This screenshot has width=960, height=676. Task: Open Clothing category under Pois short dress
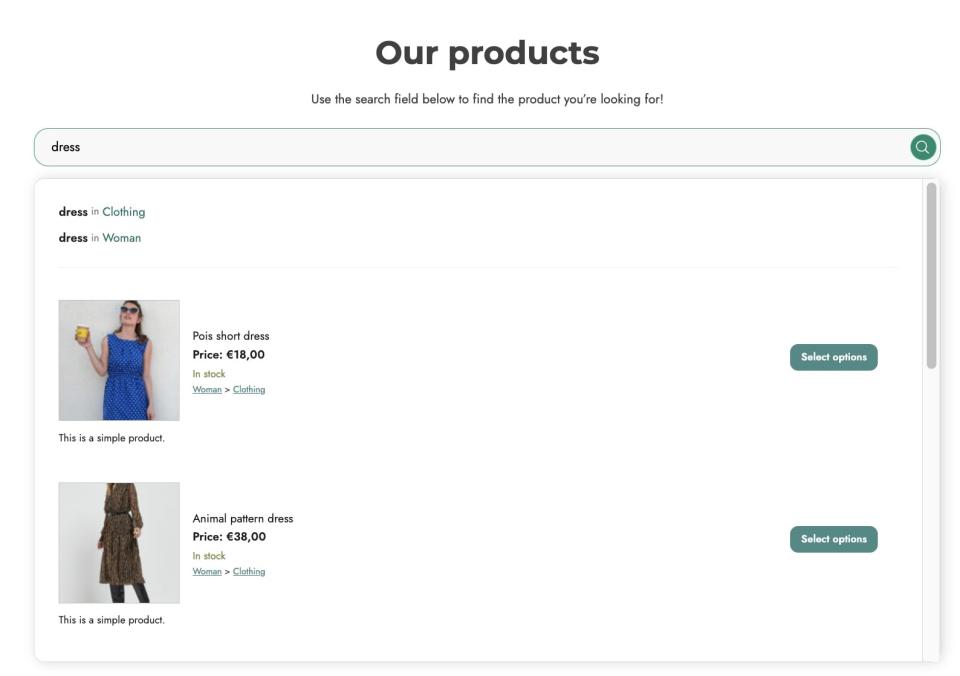tap(249, 390)
